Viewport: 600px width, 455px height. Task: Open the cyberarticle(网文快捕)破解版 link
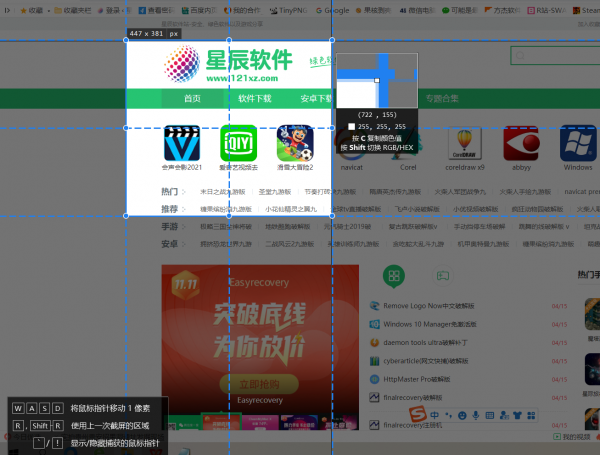click(426, 361)
